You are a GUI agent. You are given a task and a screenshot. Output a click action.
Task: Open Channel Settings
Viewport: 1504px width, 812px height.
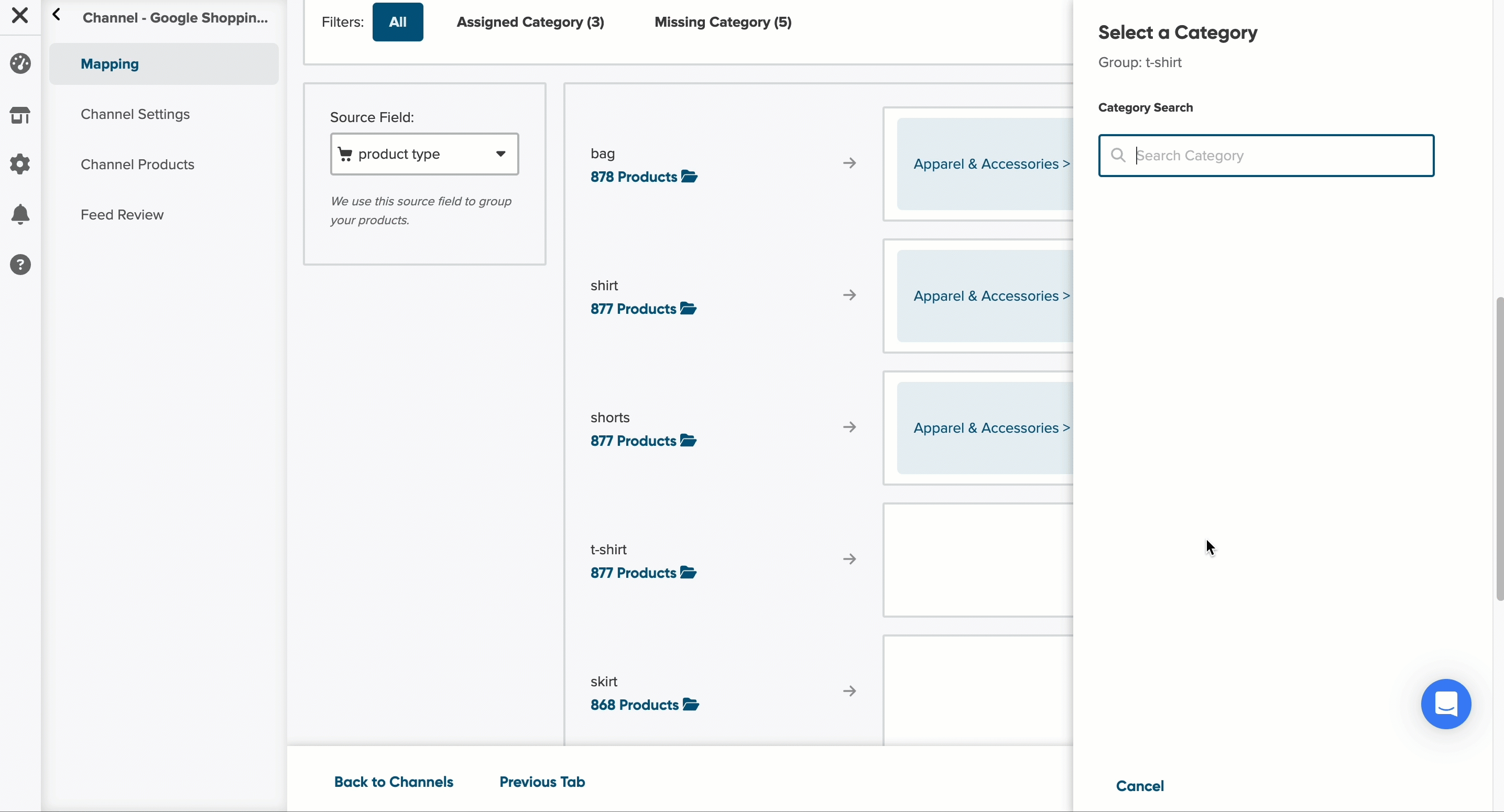[x=135, y=114]
